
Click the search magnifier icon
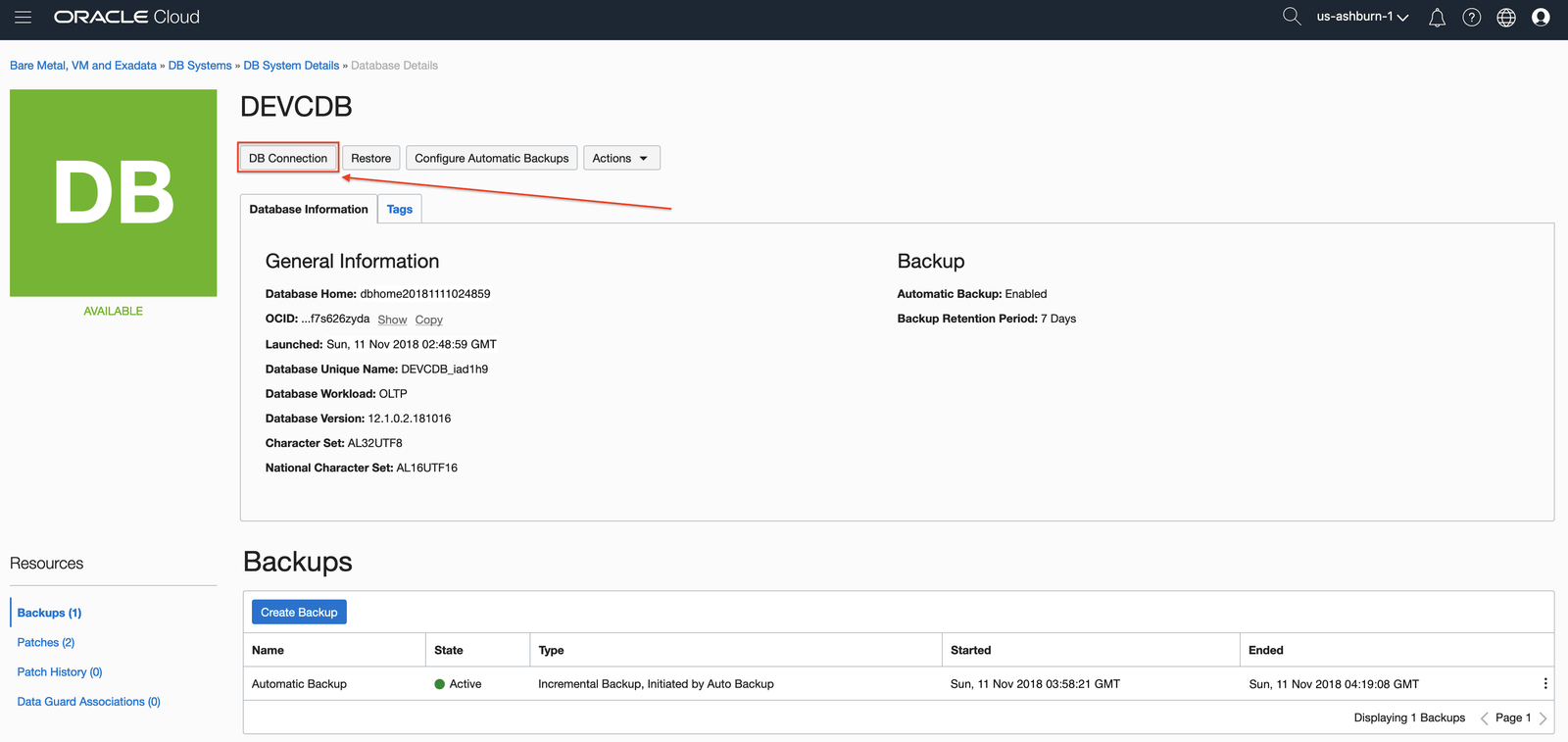coord(1292,17)
